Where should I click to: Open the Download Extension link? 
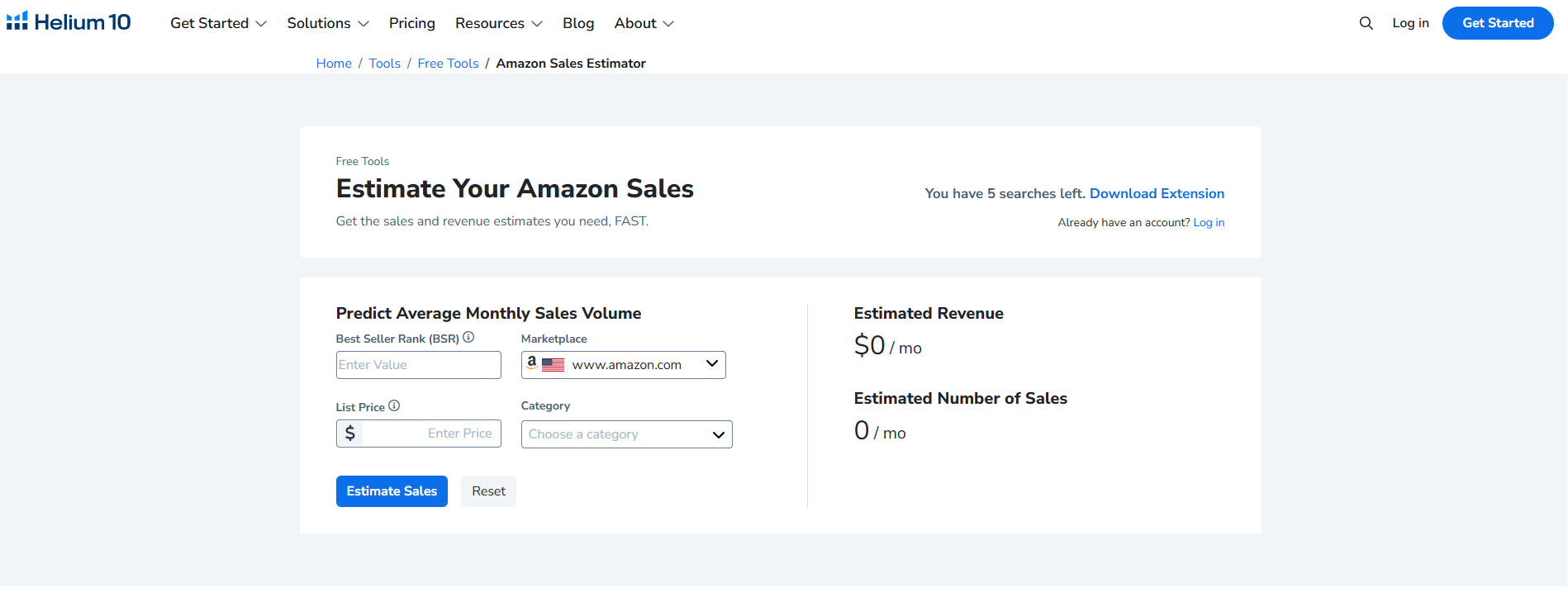[x=1157, y=193]
